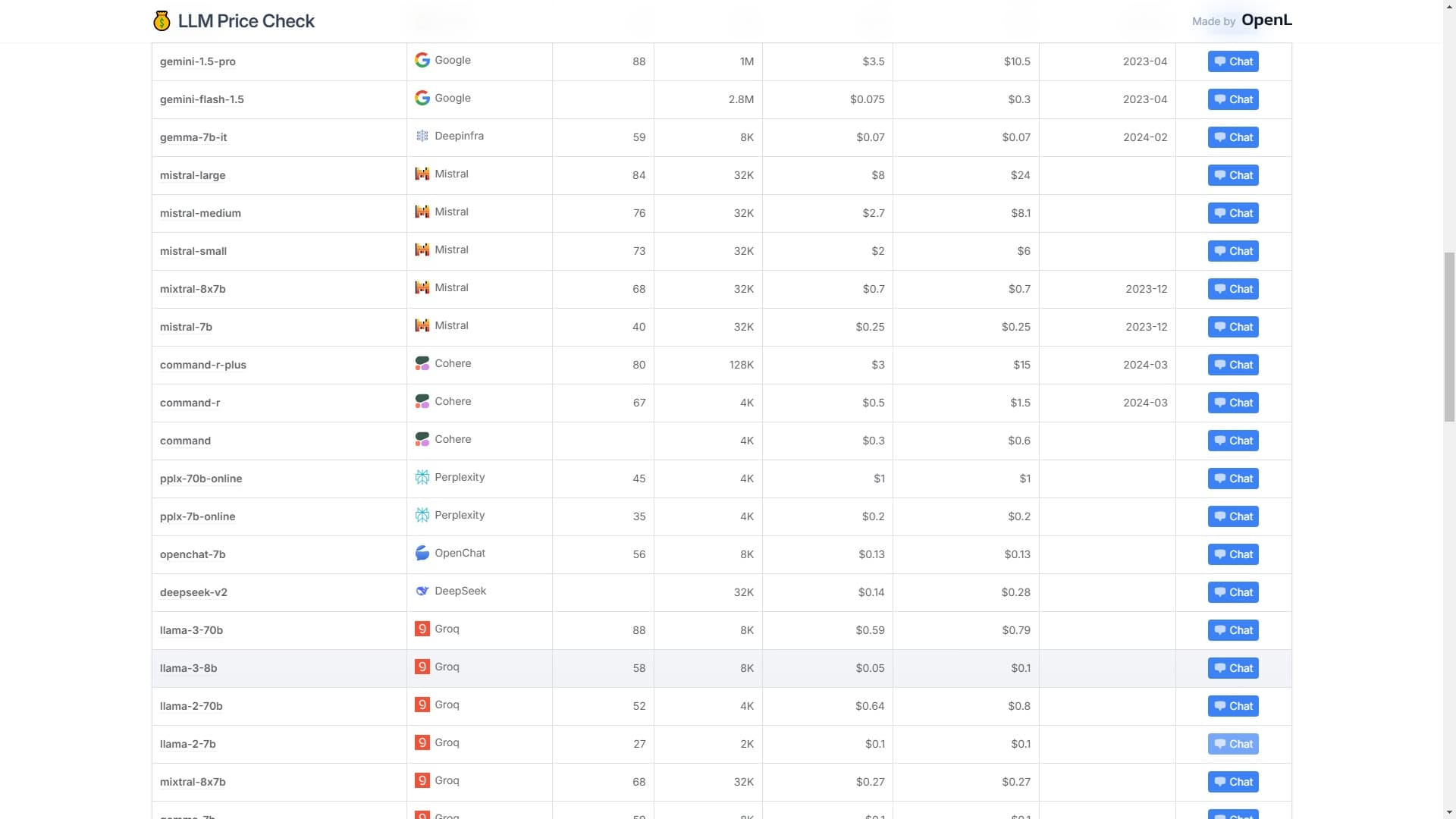Click the llama-2-70b model name

click(x=190, y=706)
